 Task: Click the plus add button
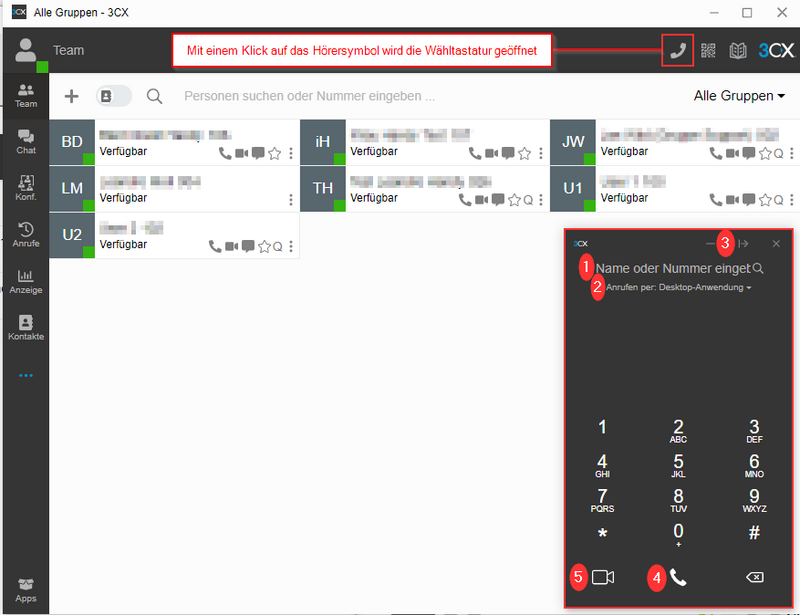pos(71,96)
